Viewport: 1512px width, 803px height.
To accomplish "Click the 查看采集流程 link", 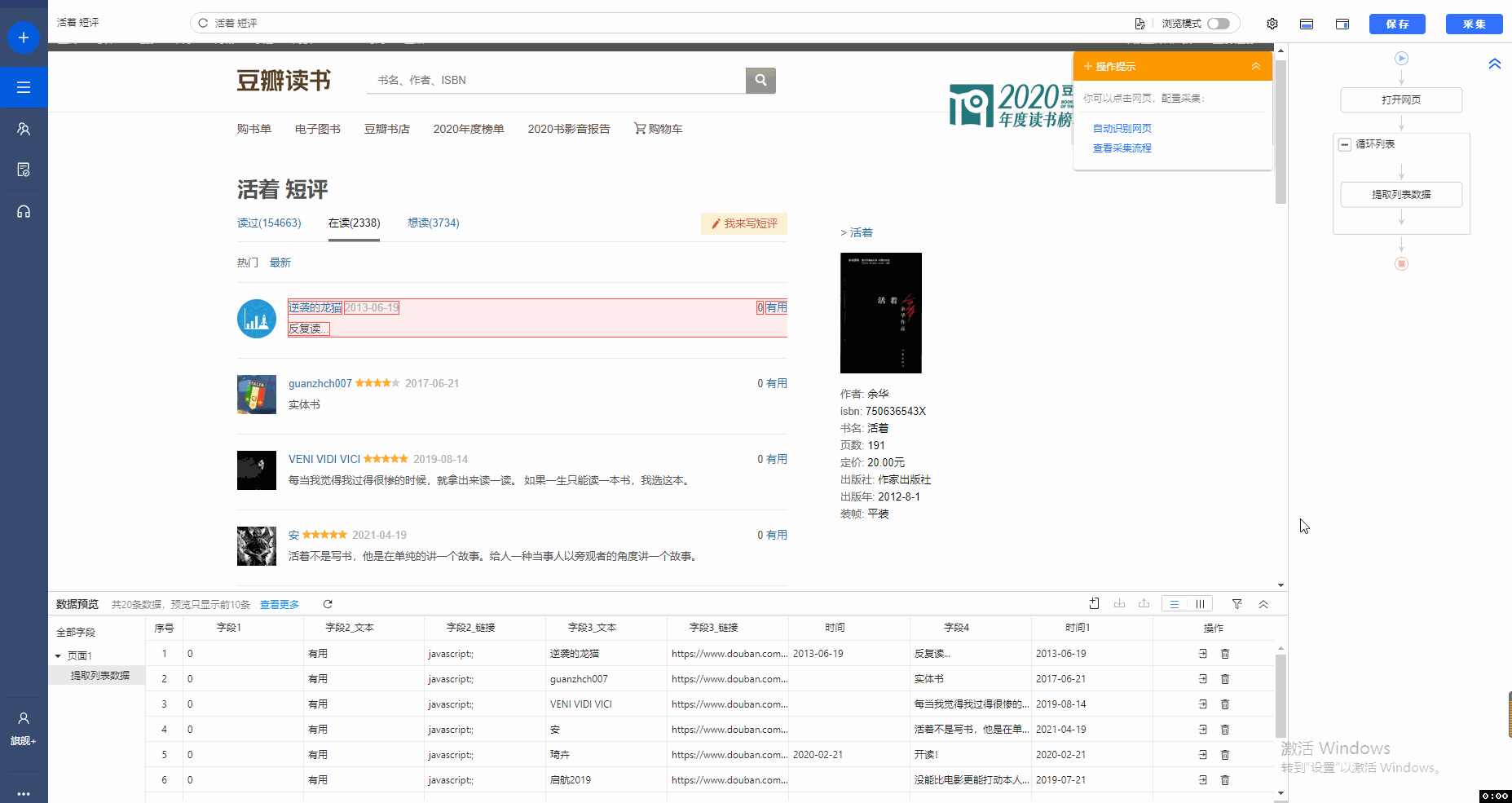I will point(1122,148).
